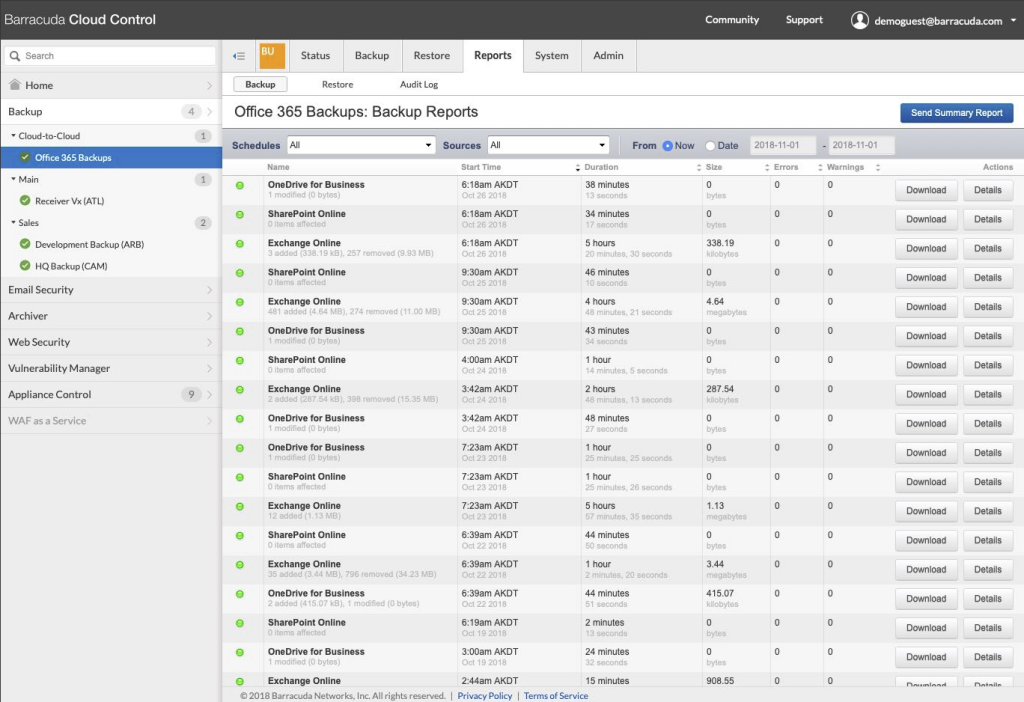Collapse the sidebar with the toggle icon
Screen dimensions: 1024x702
pyautogui.click(x=239, y=56)
